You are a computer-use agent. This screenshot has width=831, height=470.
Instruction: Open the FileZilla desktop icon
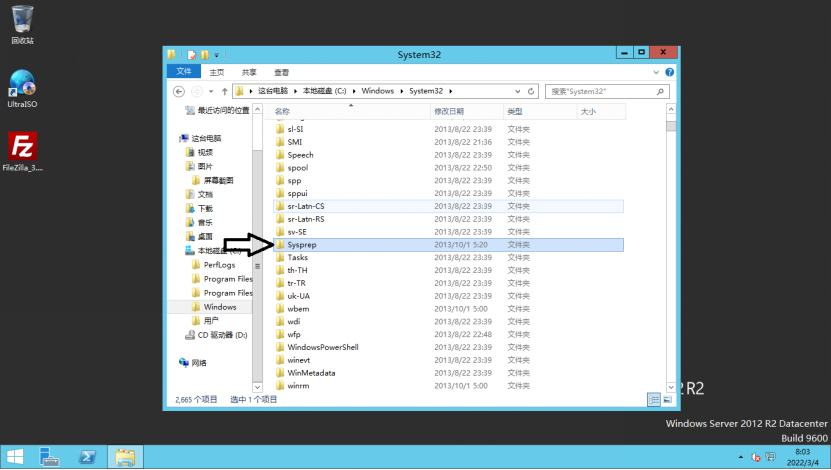[22, 152]
